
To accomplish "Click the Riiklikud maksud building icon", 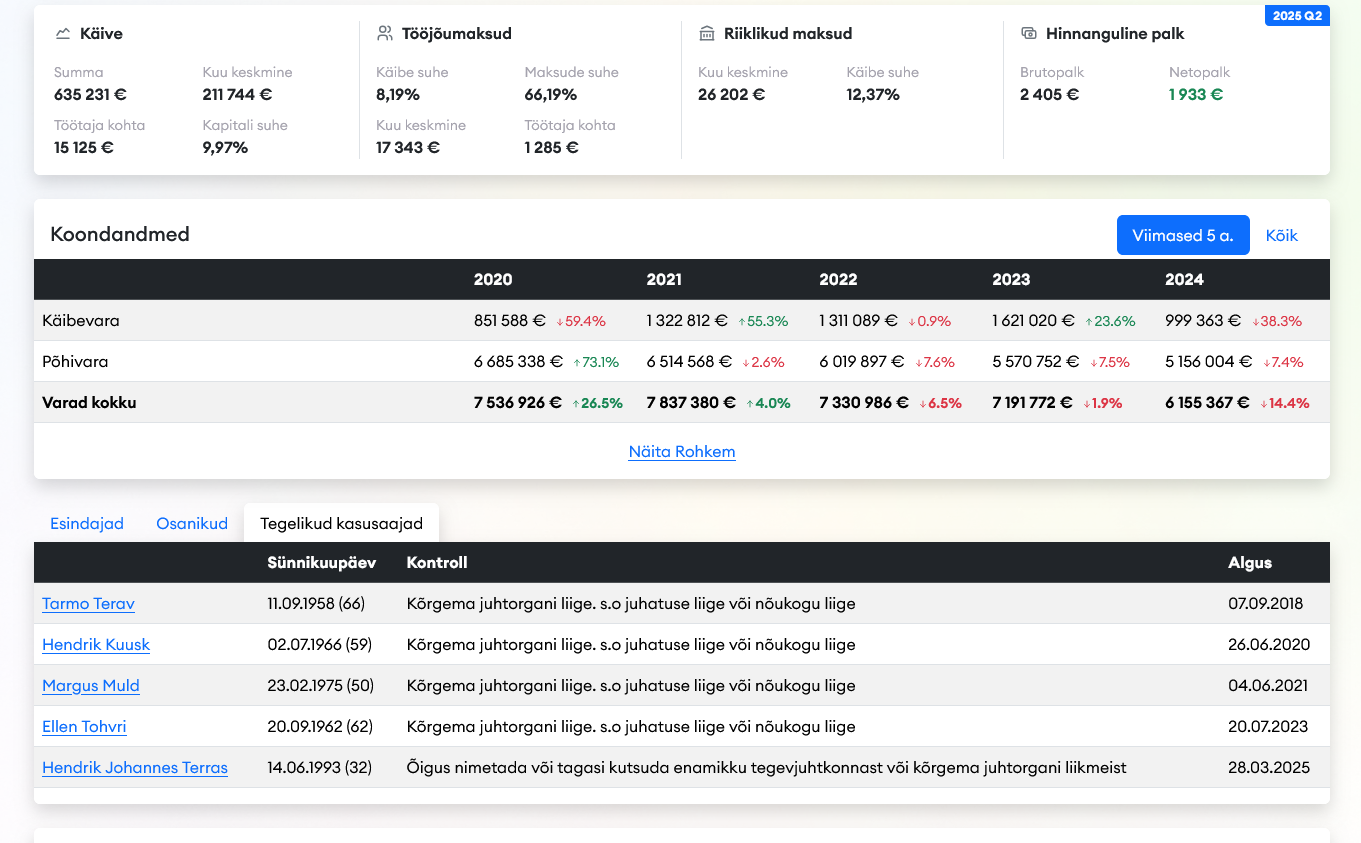I will (707, 34).
